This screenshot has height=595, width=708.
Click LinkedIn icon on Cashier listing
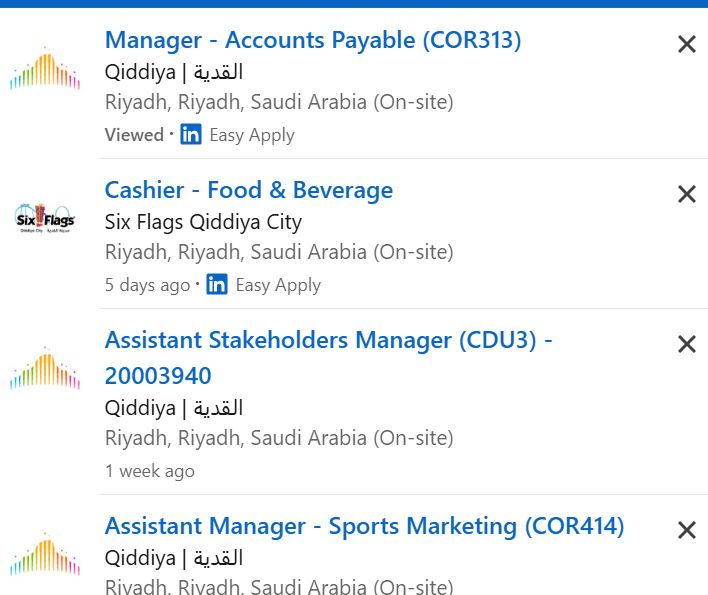click(x=217, y=284)
